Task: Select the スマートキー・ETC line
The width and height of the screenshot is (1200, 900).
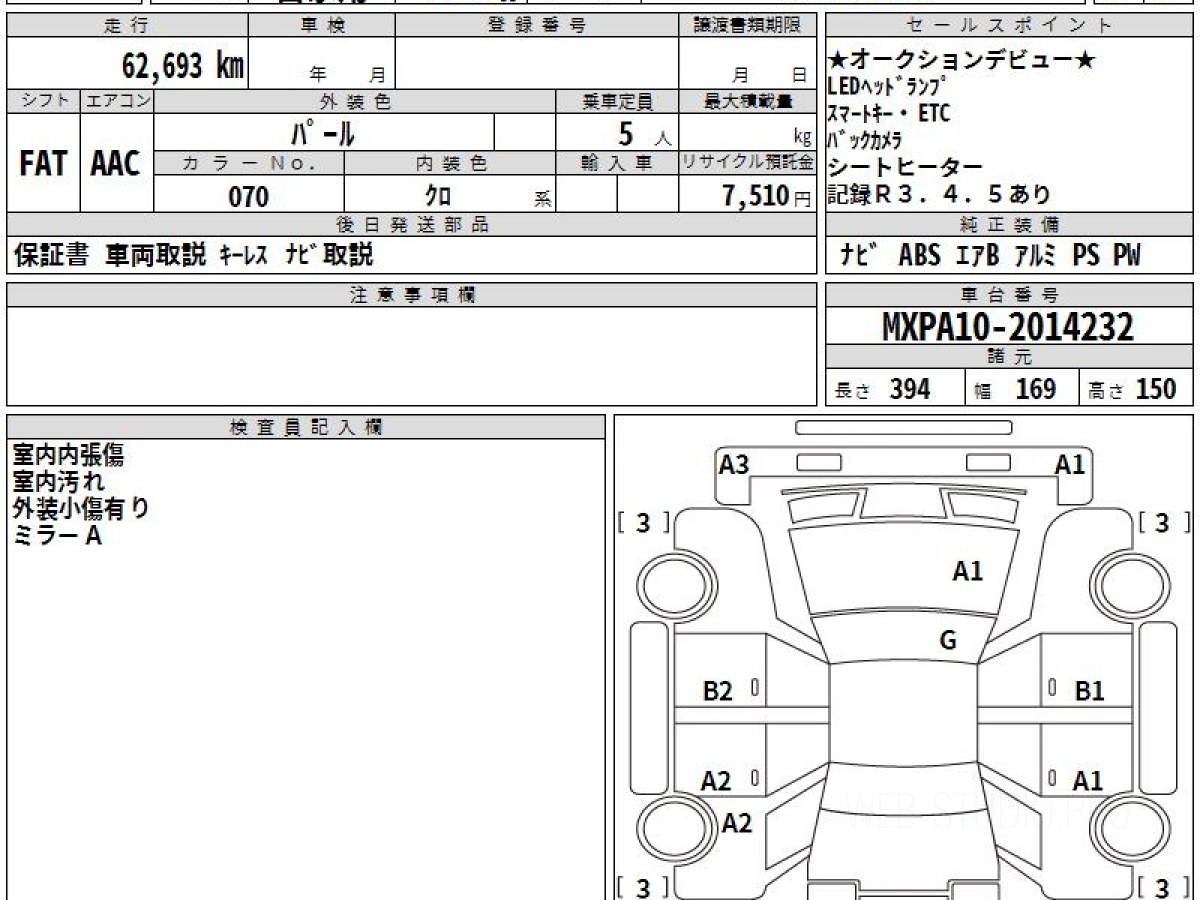Action: pos(889,114)
